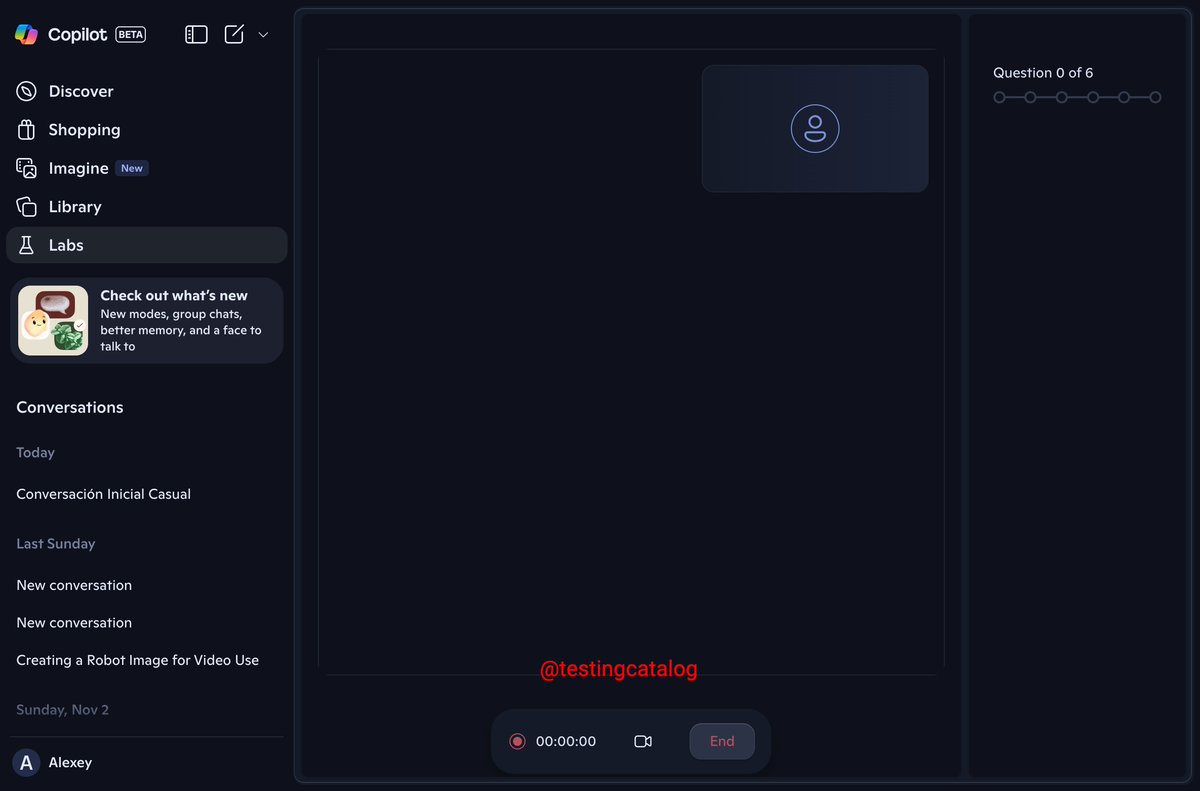Click the person avatar placeholder in video tile
The height and width of the screenshot is (791, 1200).
tap(815, 128)
